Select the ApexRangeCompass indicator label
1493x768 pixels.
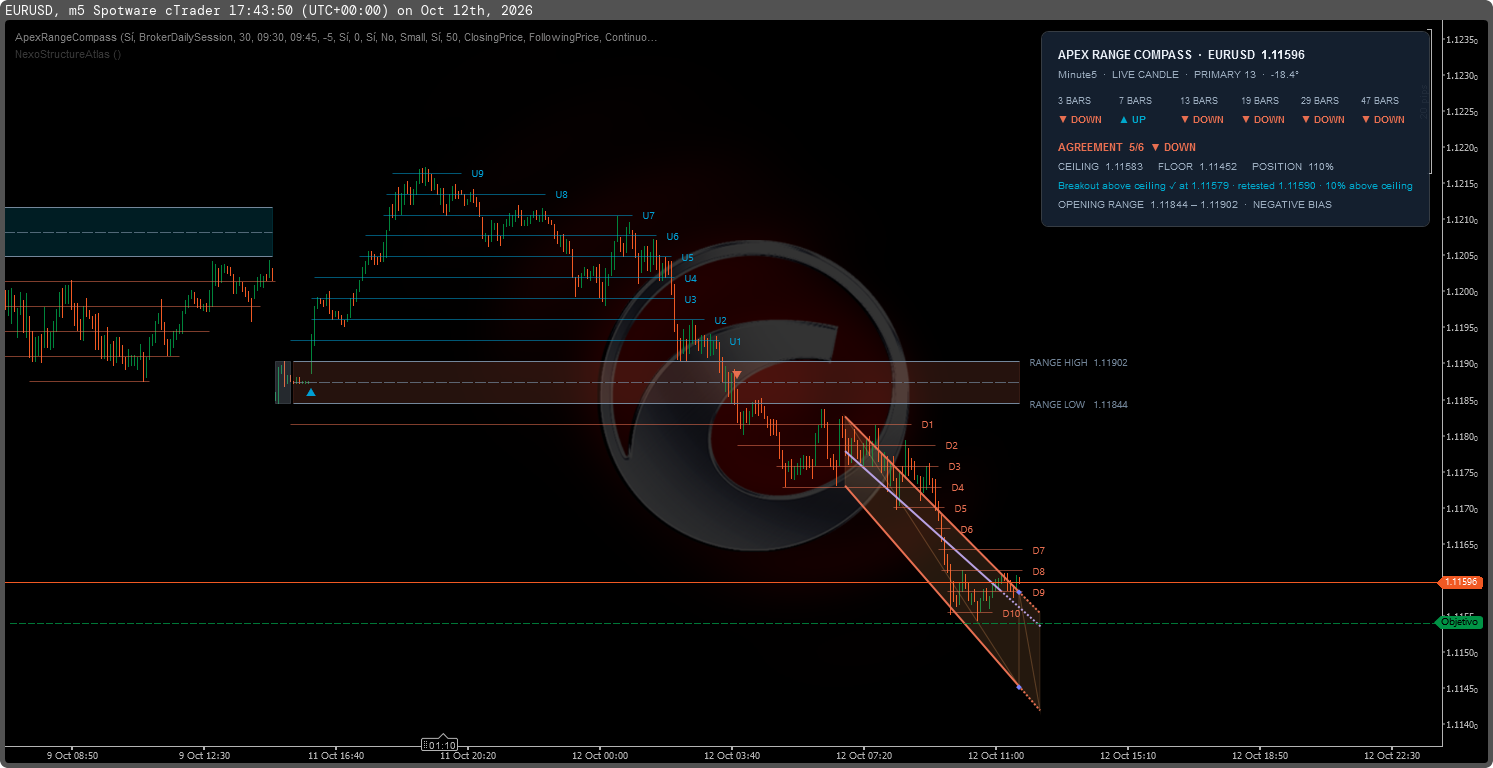point(335,37)
